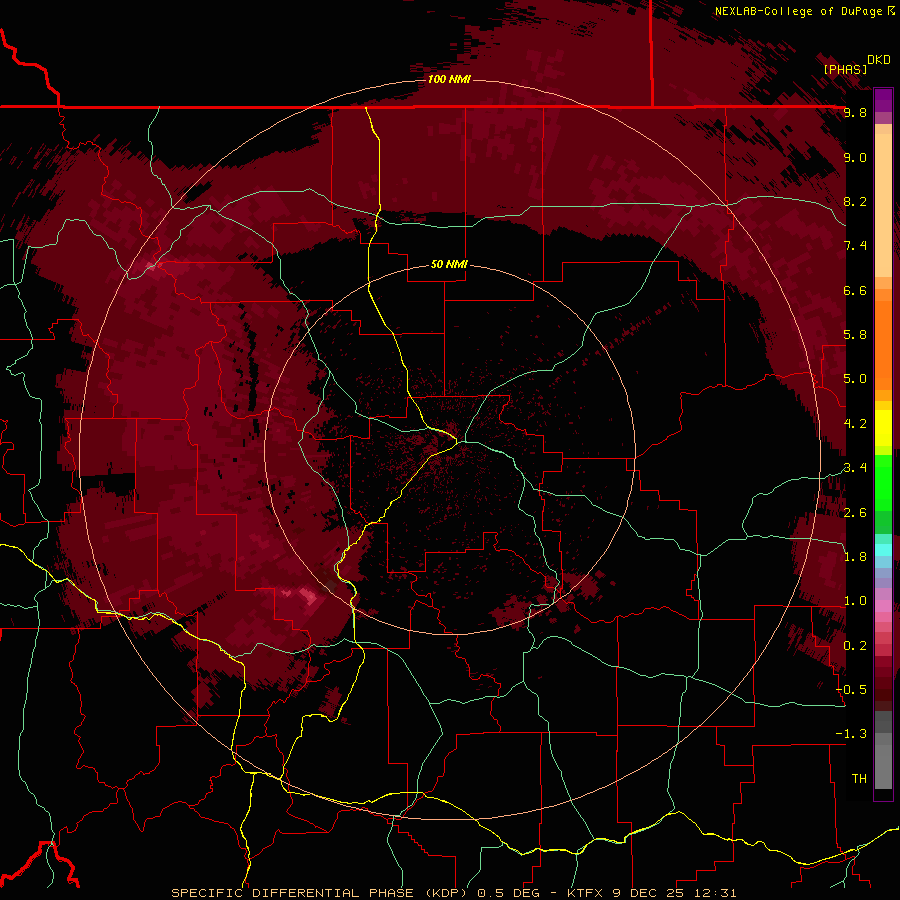Click the KTFX station identifier in the caption
The image size is (900, 900).
(x=584, y=893)
